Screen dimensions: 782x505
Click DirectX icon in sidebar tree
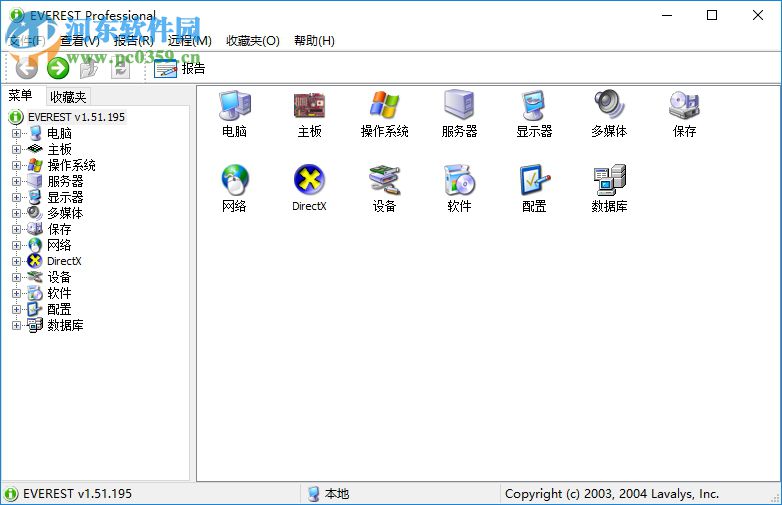click(35, 261)
